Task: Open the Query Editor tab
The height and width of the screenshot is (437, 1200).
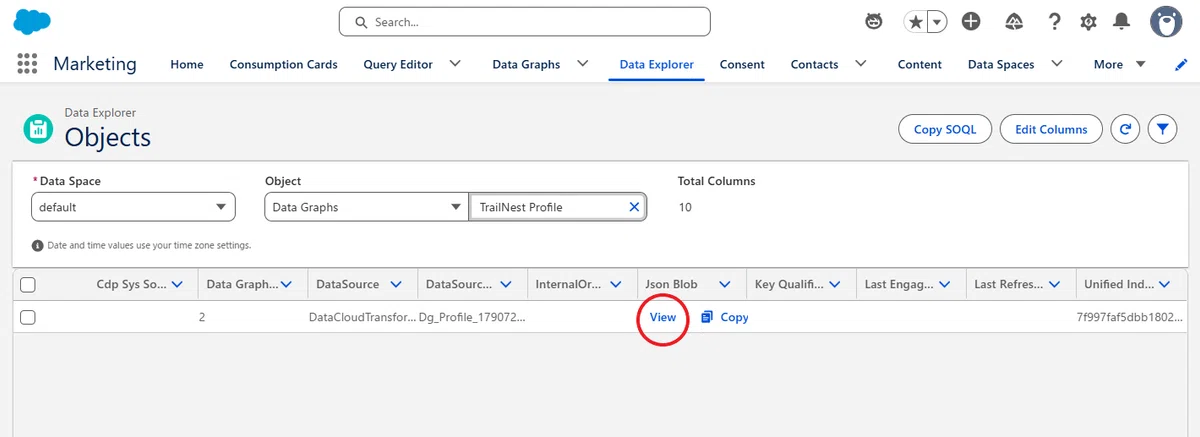Action: [x=398, y=64]
